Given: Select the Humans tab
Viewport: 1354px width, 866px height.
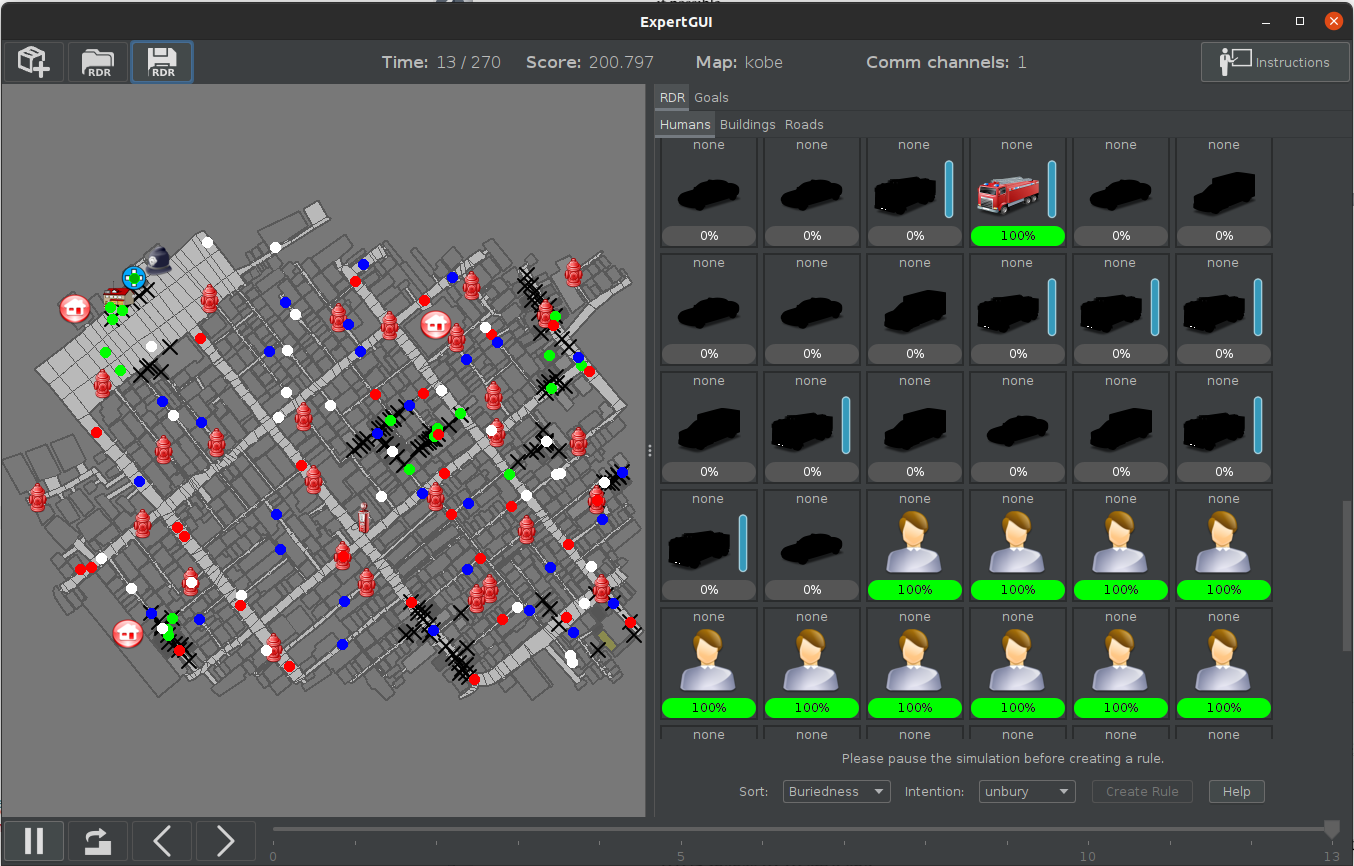Looking at the screenshot, I should (x=685, y=124).
